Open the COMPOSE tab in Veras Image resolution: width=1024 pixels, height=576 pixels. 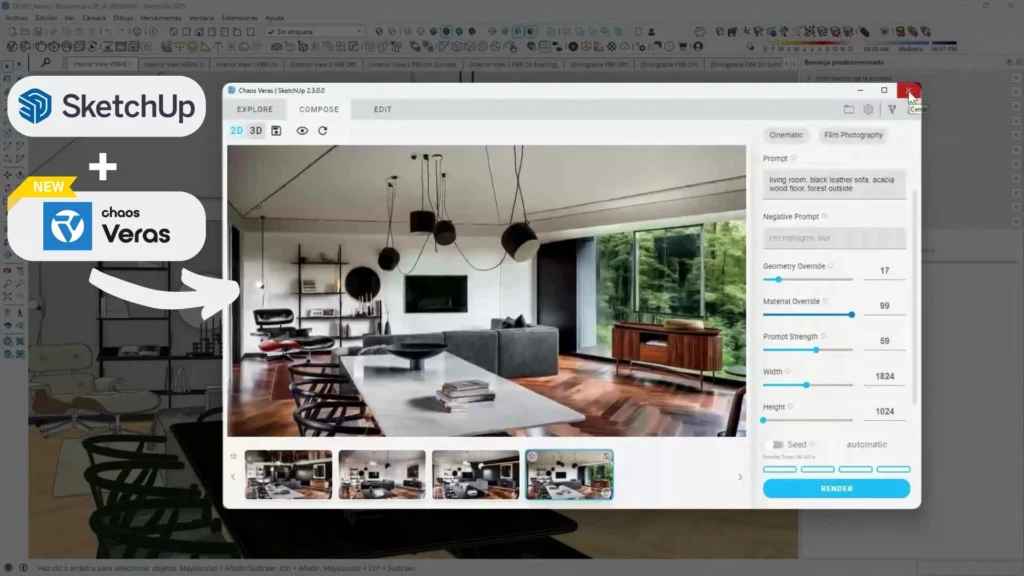point(319,110)
